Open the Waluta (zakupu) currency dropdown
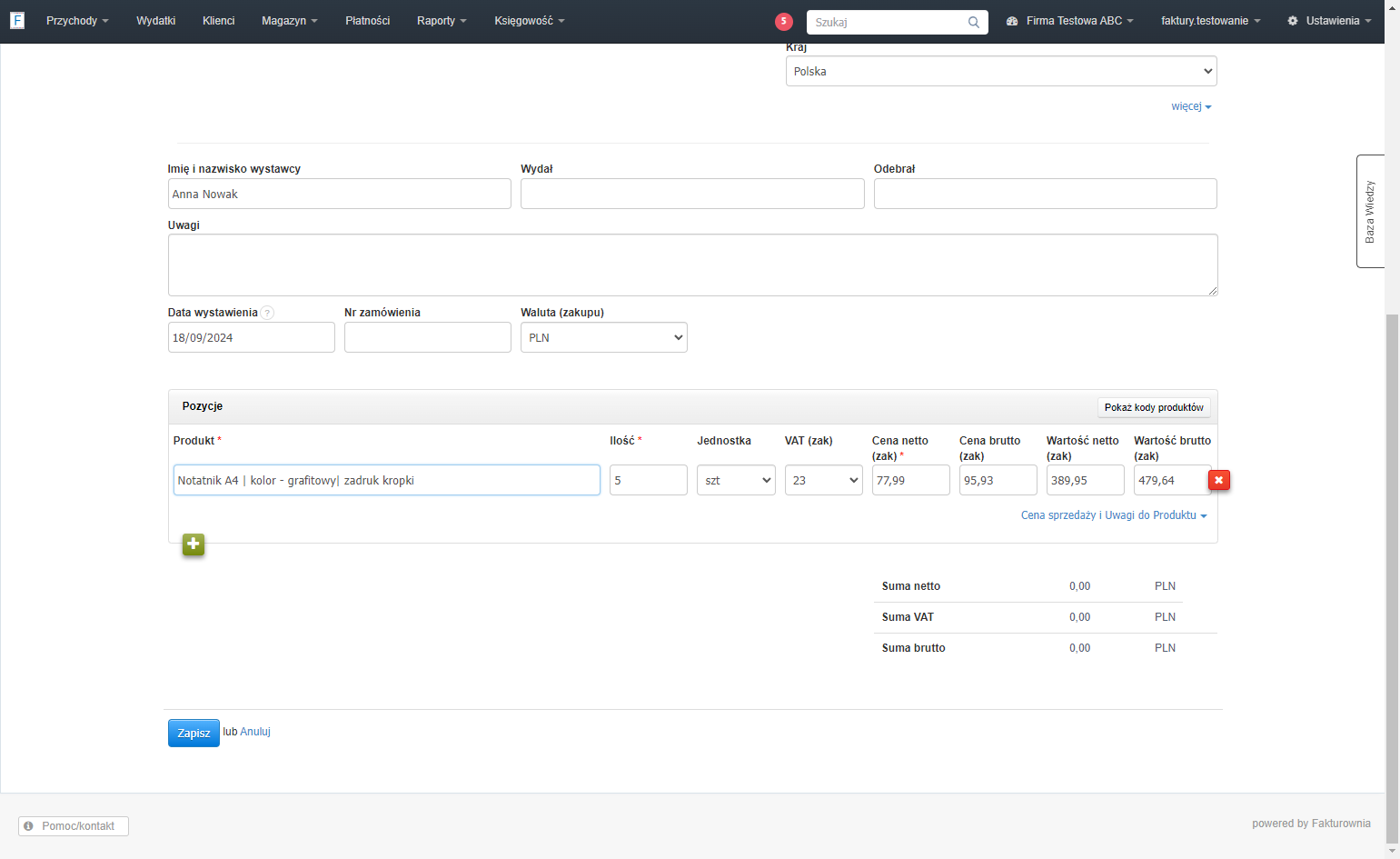1400x859 pixels. point(604,337)
